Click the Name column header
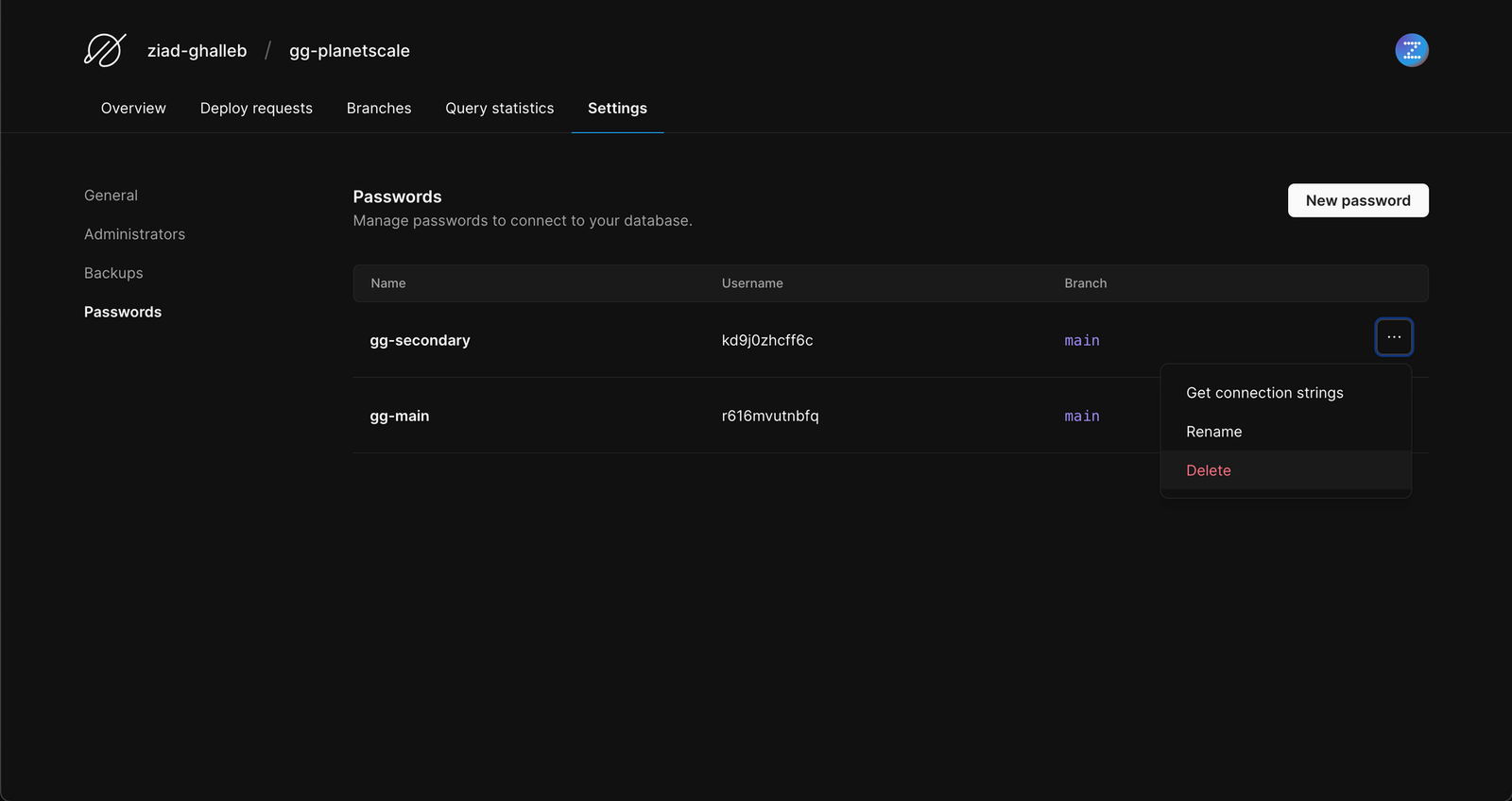This screenshot has width=1512, height=801. [x=388, y=283]
